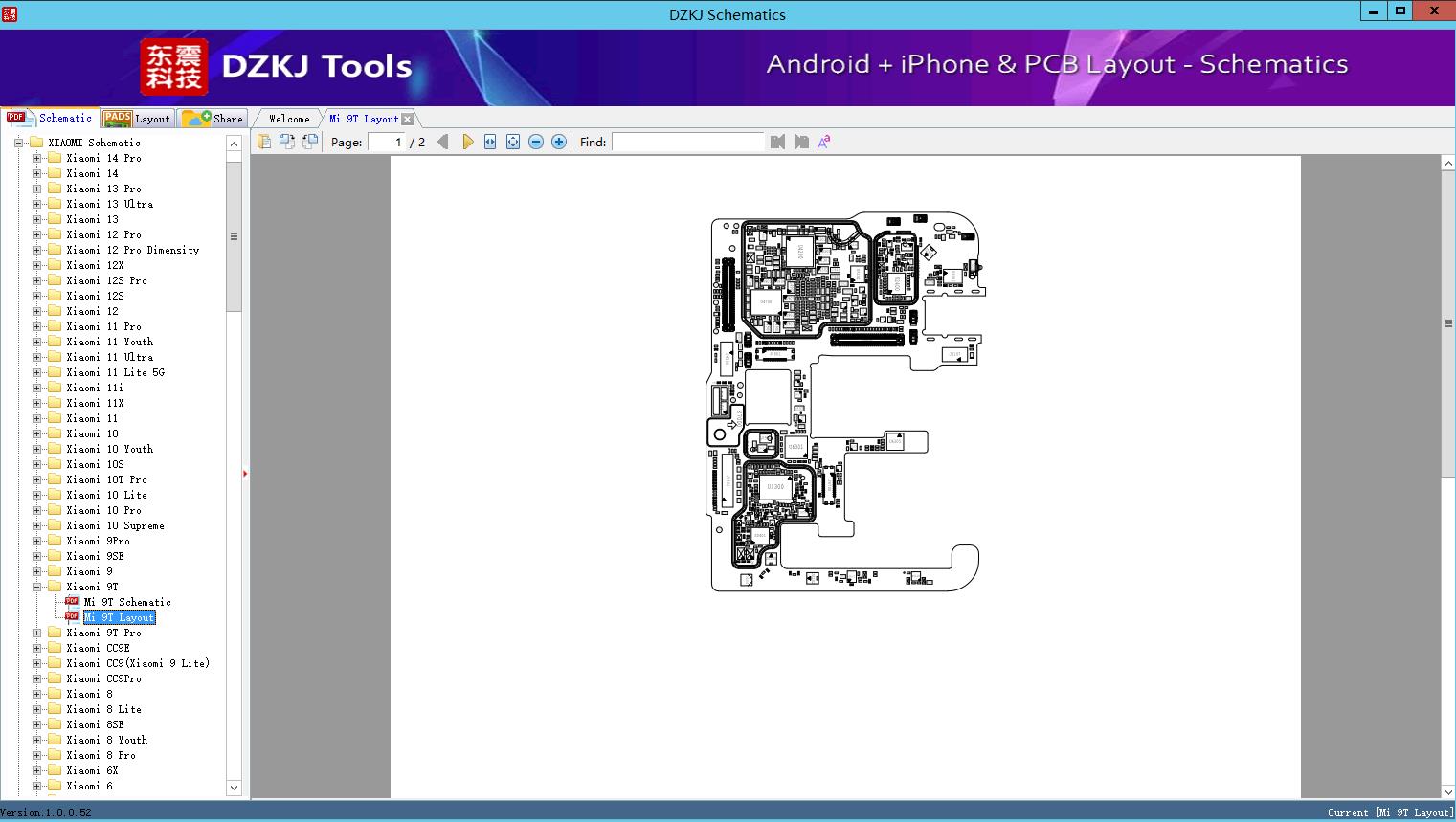Click the app icon in the title bar

coord(10,13)
